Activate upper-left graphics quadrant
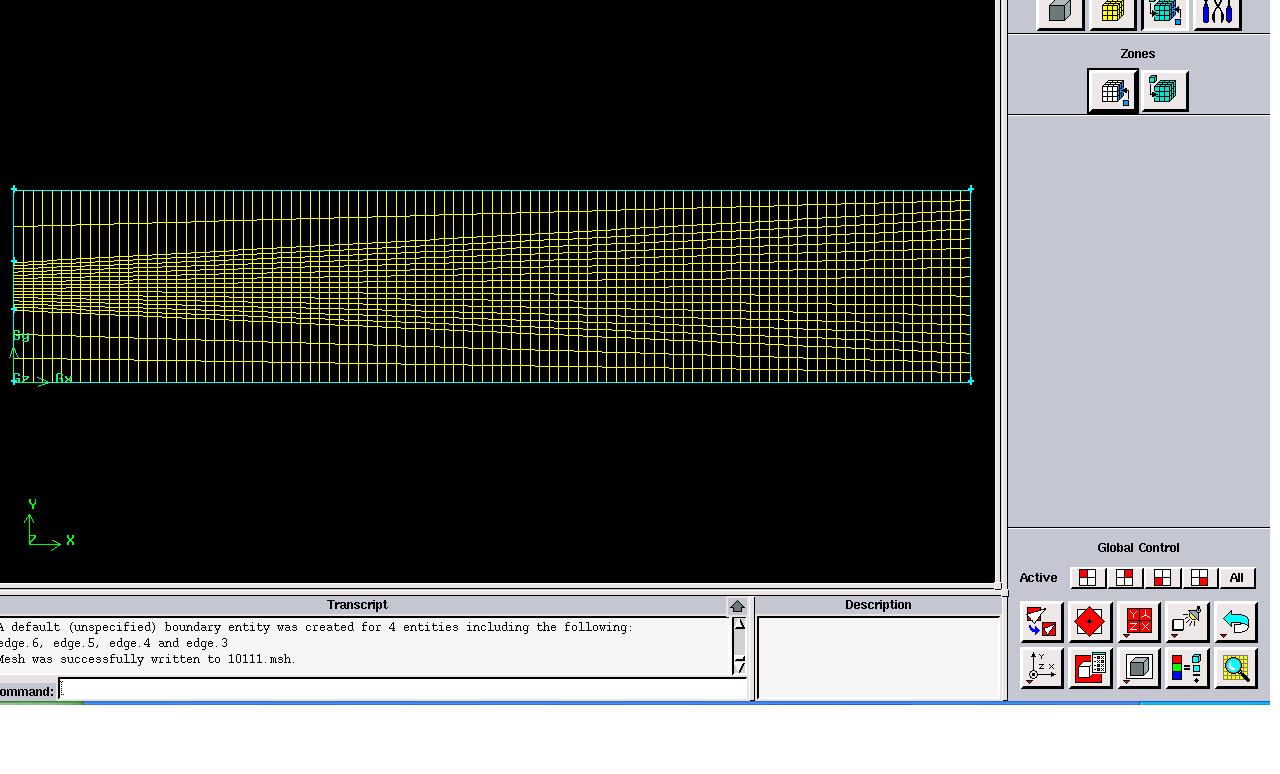1280x774 pixels. [x=1087, y=578]
